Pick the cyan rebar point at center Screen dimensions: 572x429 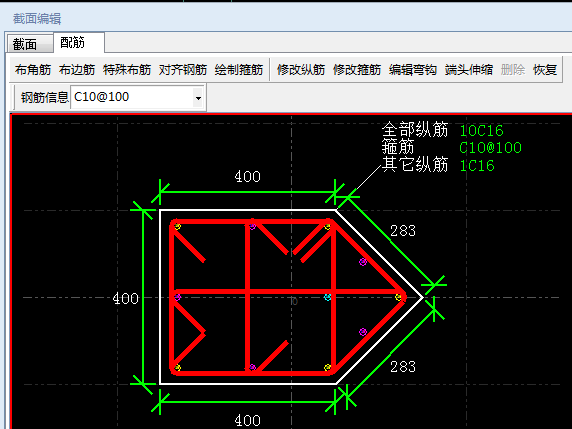[x=328, y=297]
